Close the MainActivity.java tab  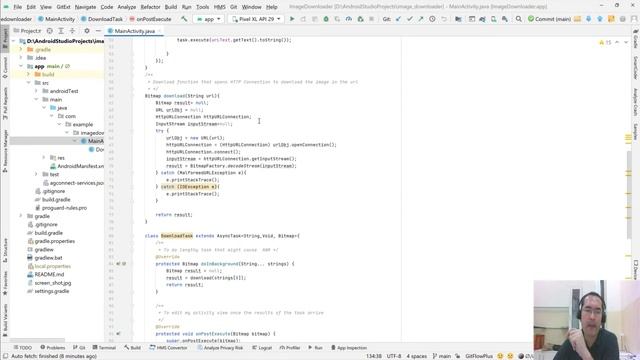159,31
